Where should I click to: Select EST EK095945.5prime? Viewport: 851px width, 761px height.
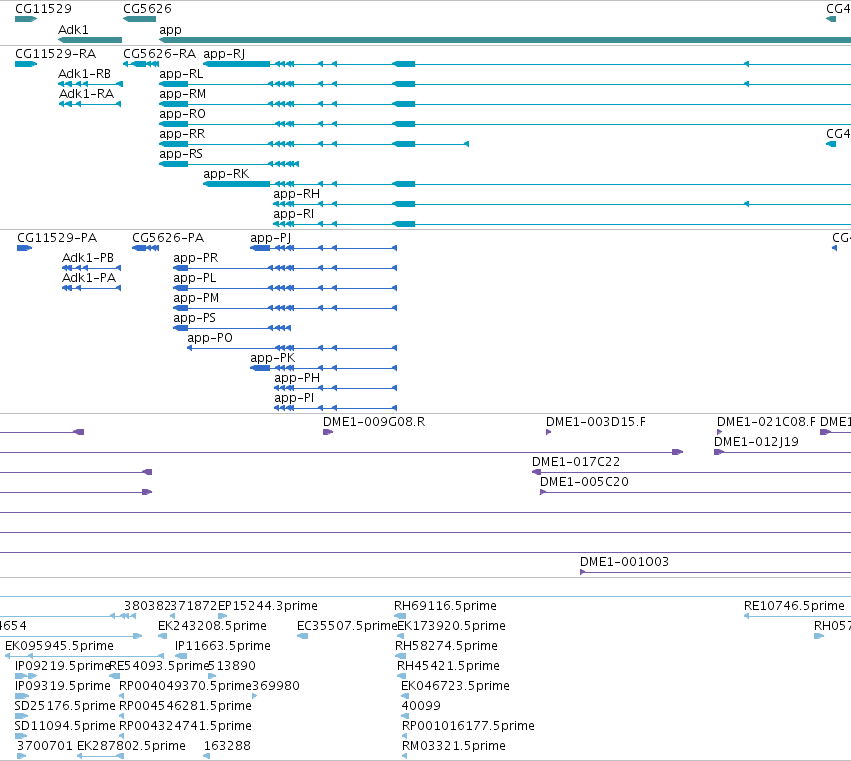coord(84,656)
